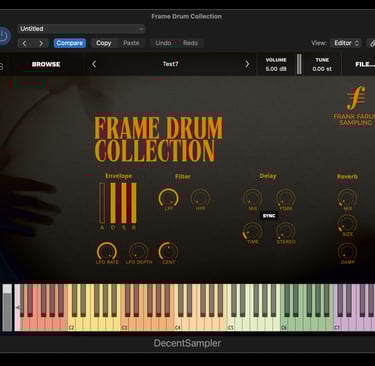Click the TUNE 0.00 st value
The height and width of the screenshot is (366, 375).
click(x=322, y=69)
